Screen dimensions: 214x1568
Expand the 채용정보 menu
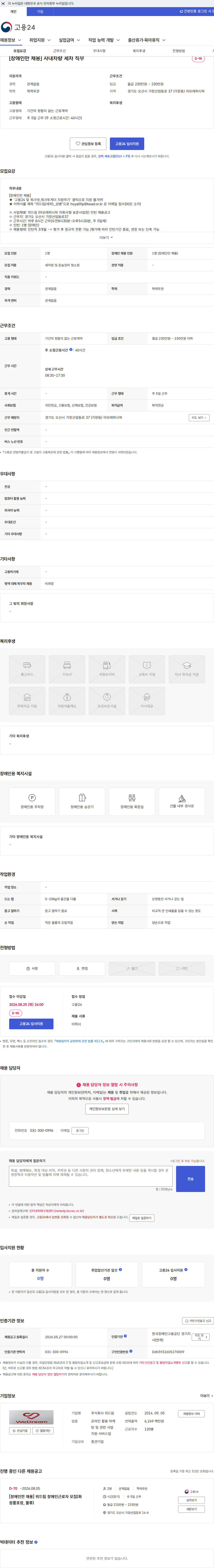click(x=11, y=40)
